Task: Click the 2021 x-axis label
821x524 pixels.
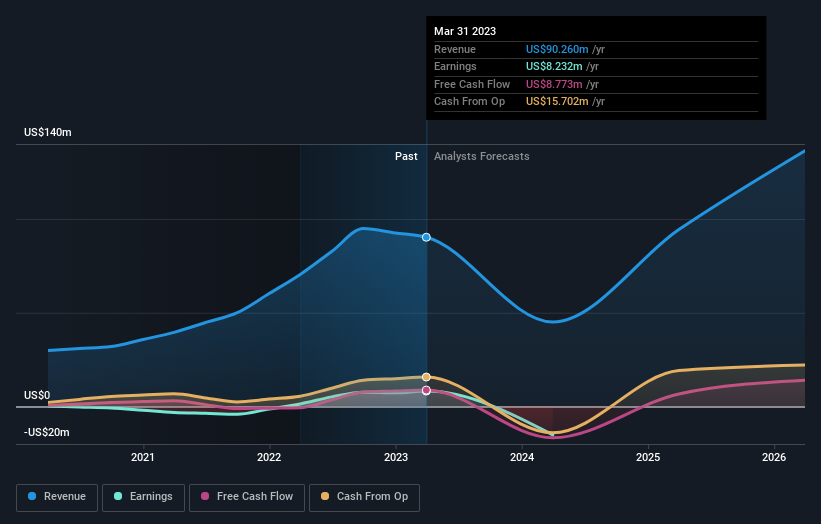Action: pos(142,457)
